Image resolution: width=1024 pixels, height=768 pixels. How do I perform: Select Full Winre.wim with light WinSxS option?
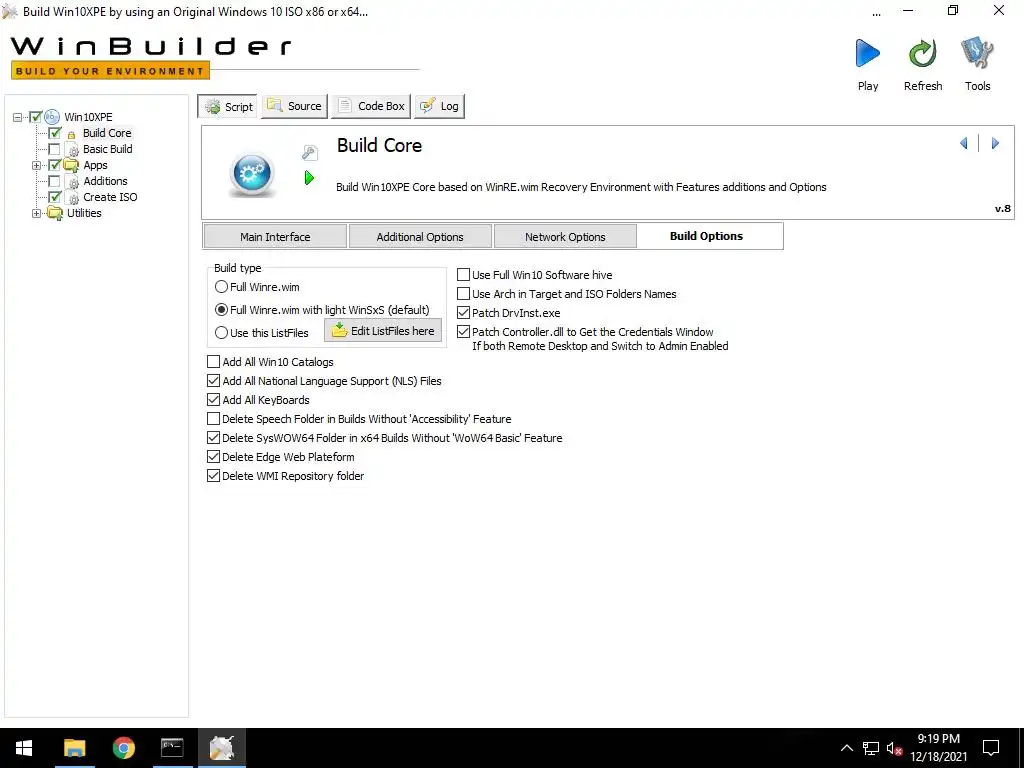point(221,310)
